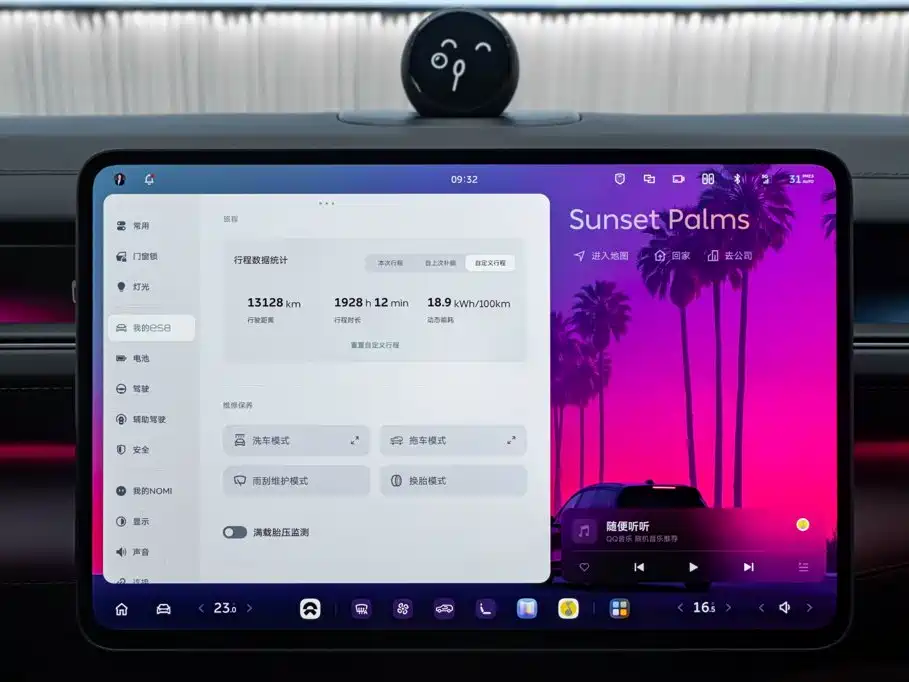Screen dimensions: 909x682
Task: Open the screen mirroring status icon
Action: 649,179
